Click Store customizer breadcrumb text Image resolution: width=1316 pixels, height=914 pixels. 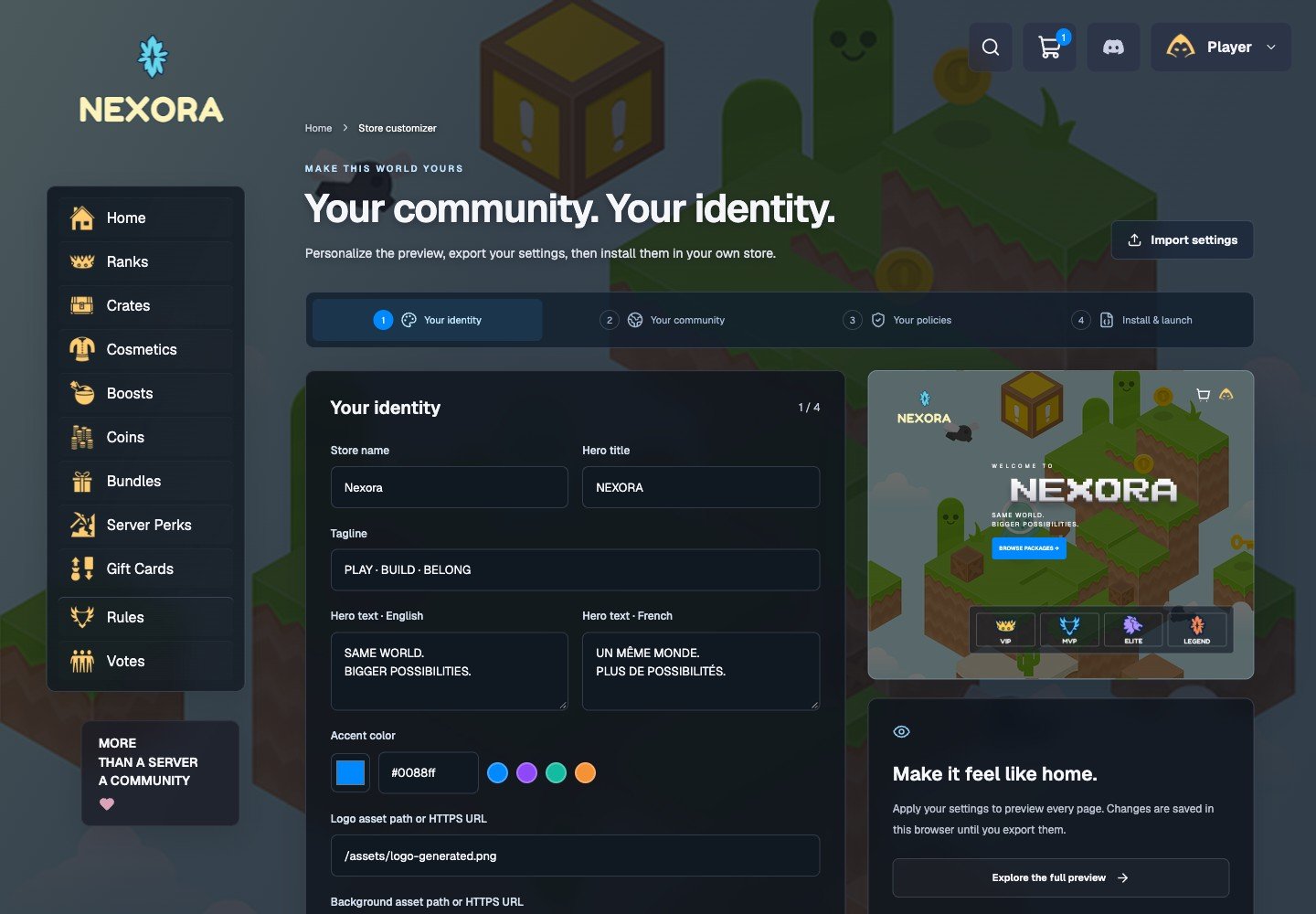[x=398, y=128]
